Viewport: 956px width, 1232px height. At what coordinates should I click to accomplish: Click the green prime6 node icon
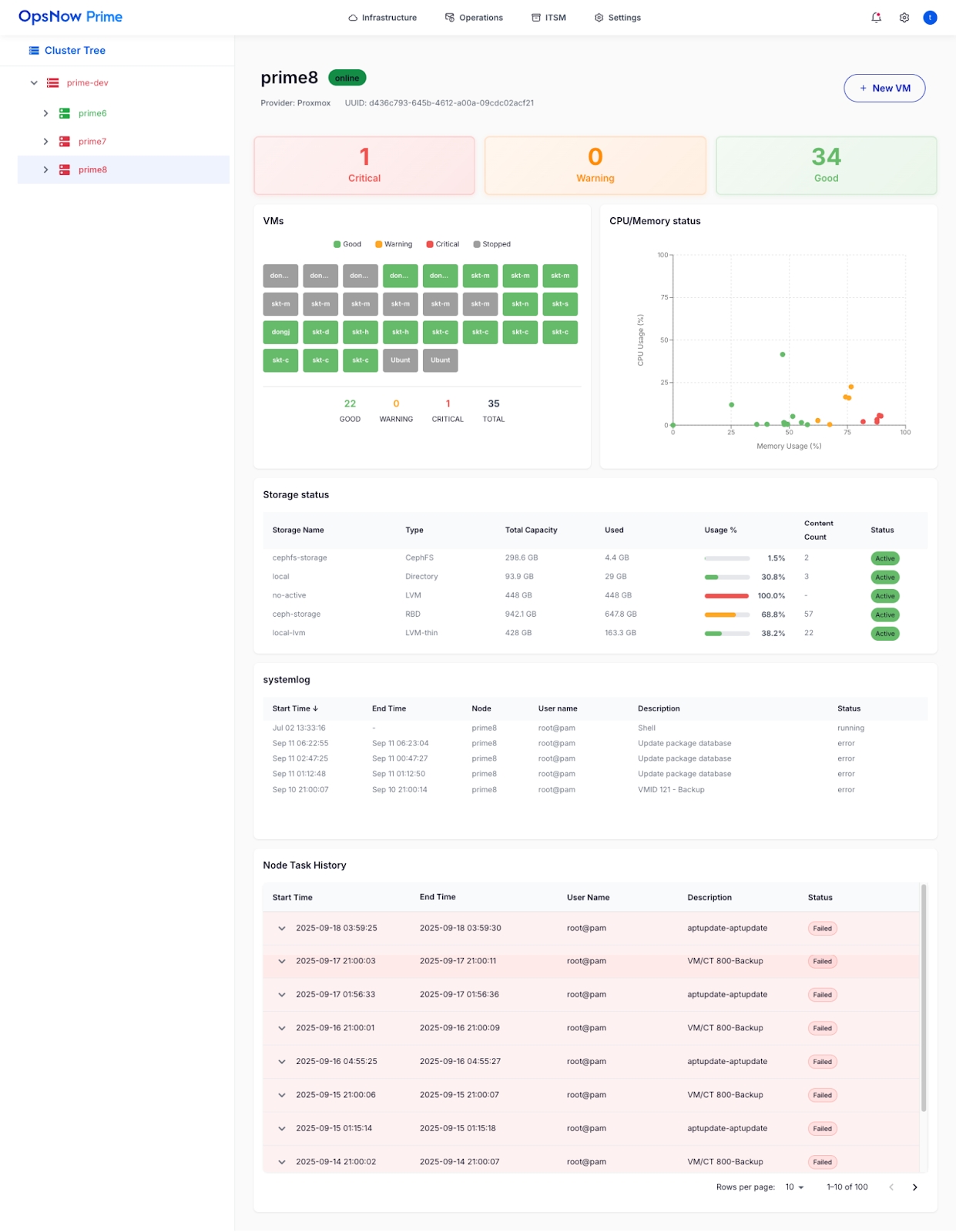(x=65, y=113)
